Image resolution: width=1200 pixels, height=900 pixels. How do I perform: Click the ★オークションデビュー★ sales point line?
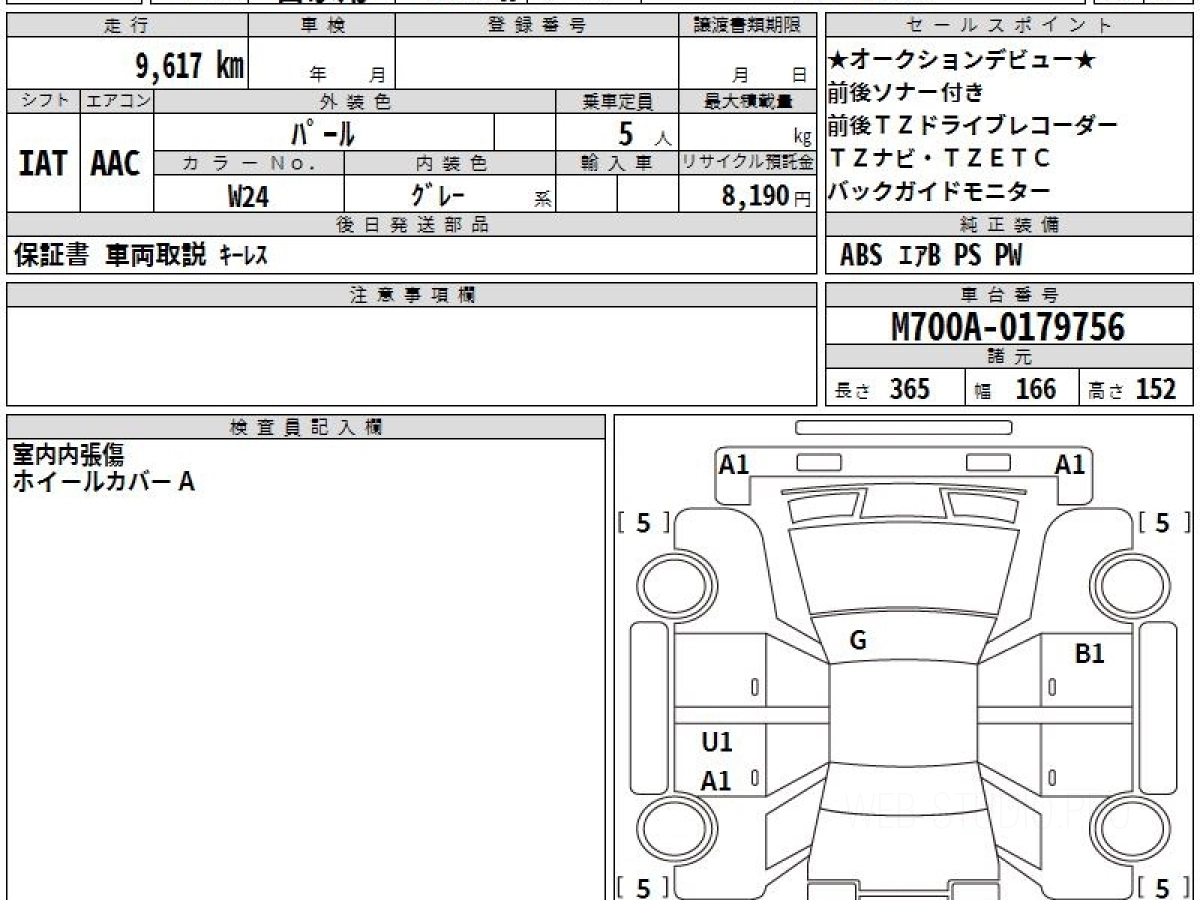[x=962, y=61]
